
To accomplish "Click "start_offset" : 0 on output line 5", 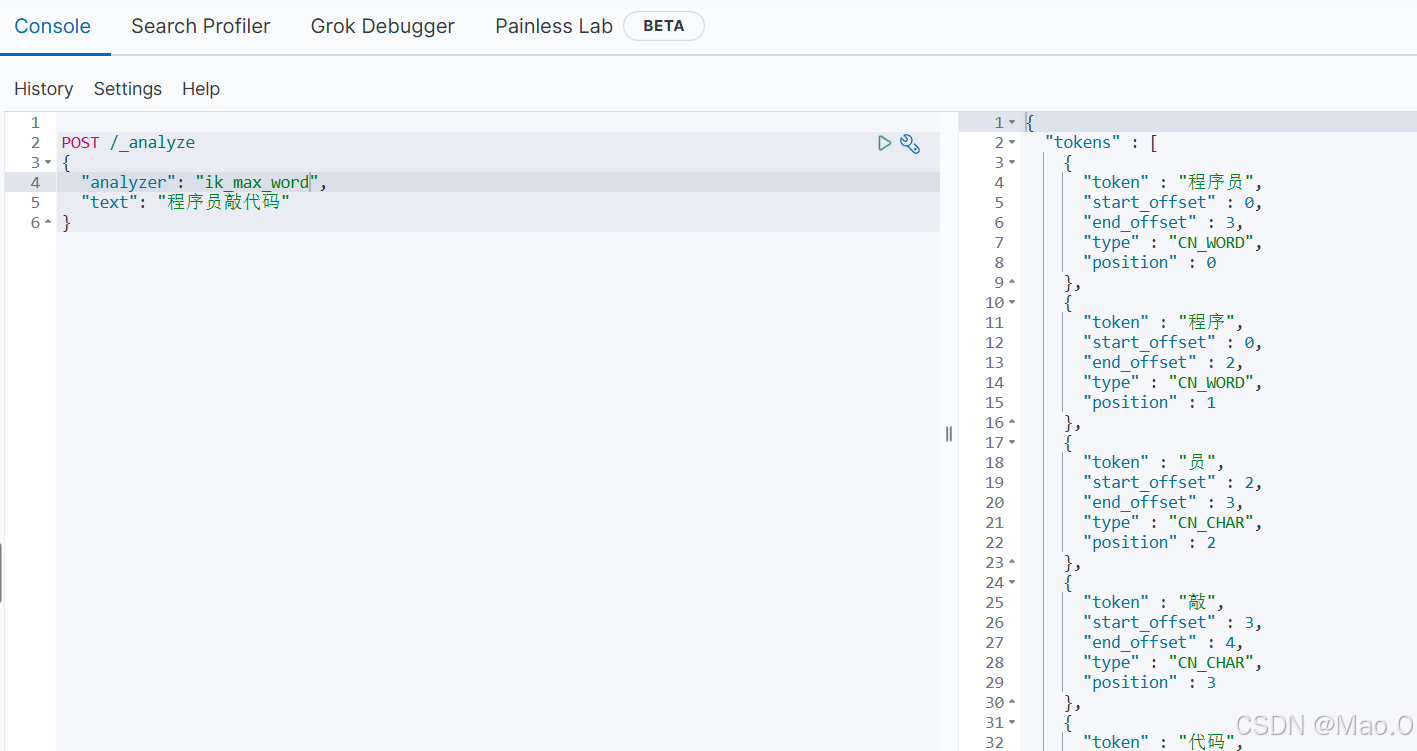I will [x=1173, y=202].
